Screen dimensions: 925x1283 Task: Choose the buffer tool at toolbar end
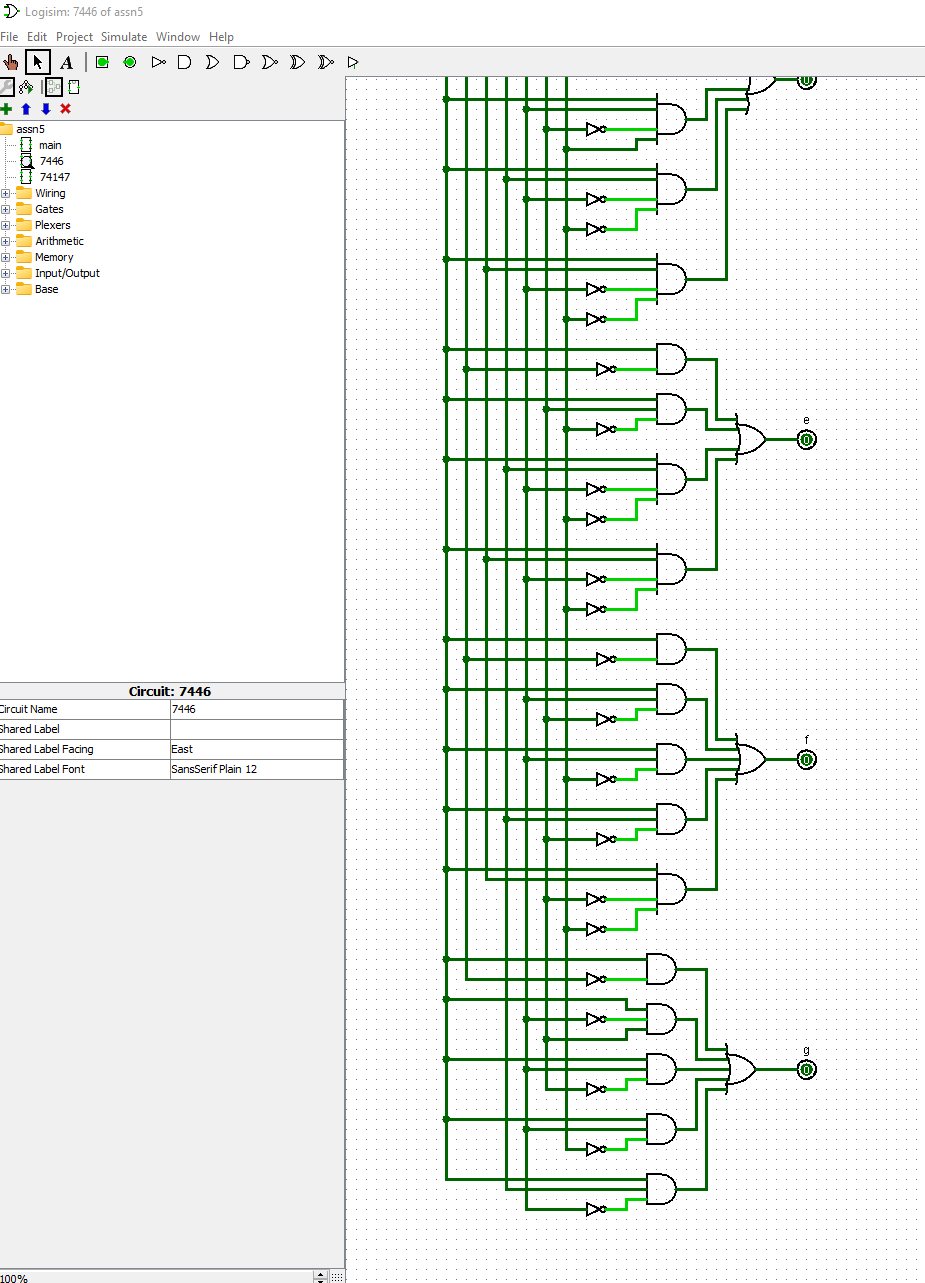352,62
